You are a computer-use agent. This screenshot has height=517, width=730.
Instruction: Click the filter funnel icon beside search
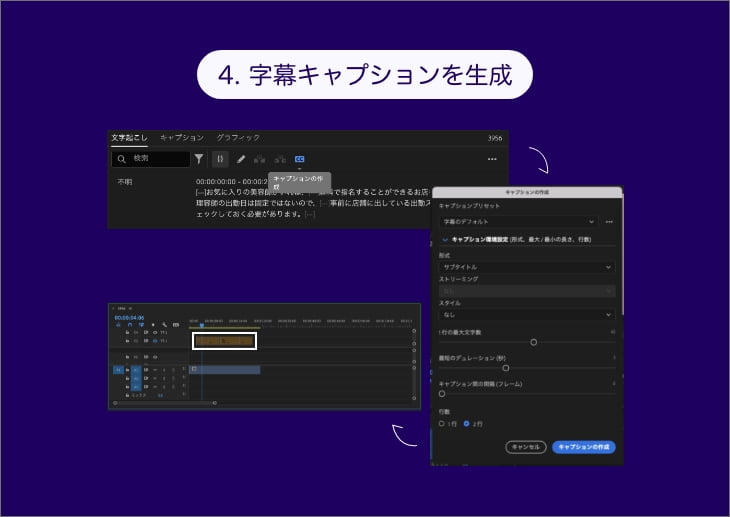[199, 158]
